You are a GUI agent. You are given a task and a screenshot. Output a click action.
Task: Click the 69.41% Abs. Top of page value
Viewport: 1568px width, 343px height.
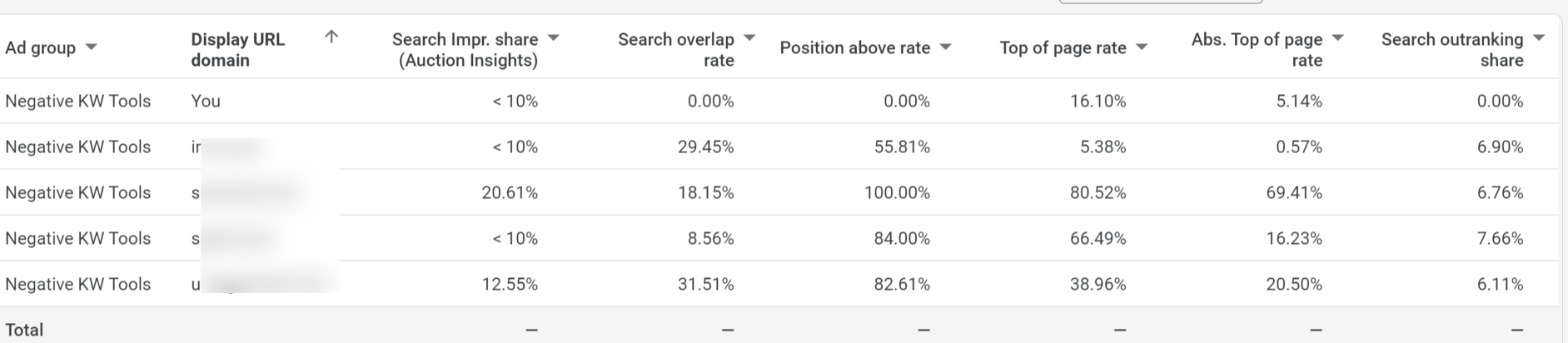click(1294, 192)
